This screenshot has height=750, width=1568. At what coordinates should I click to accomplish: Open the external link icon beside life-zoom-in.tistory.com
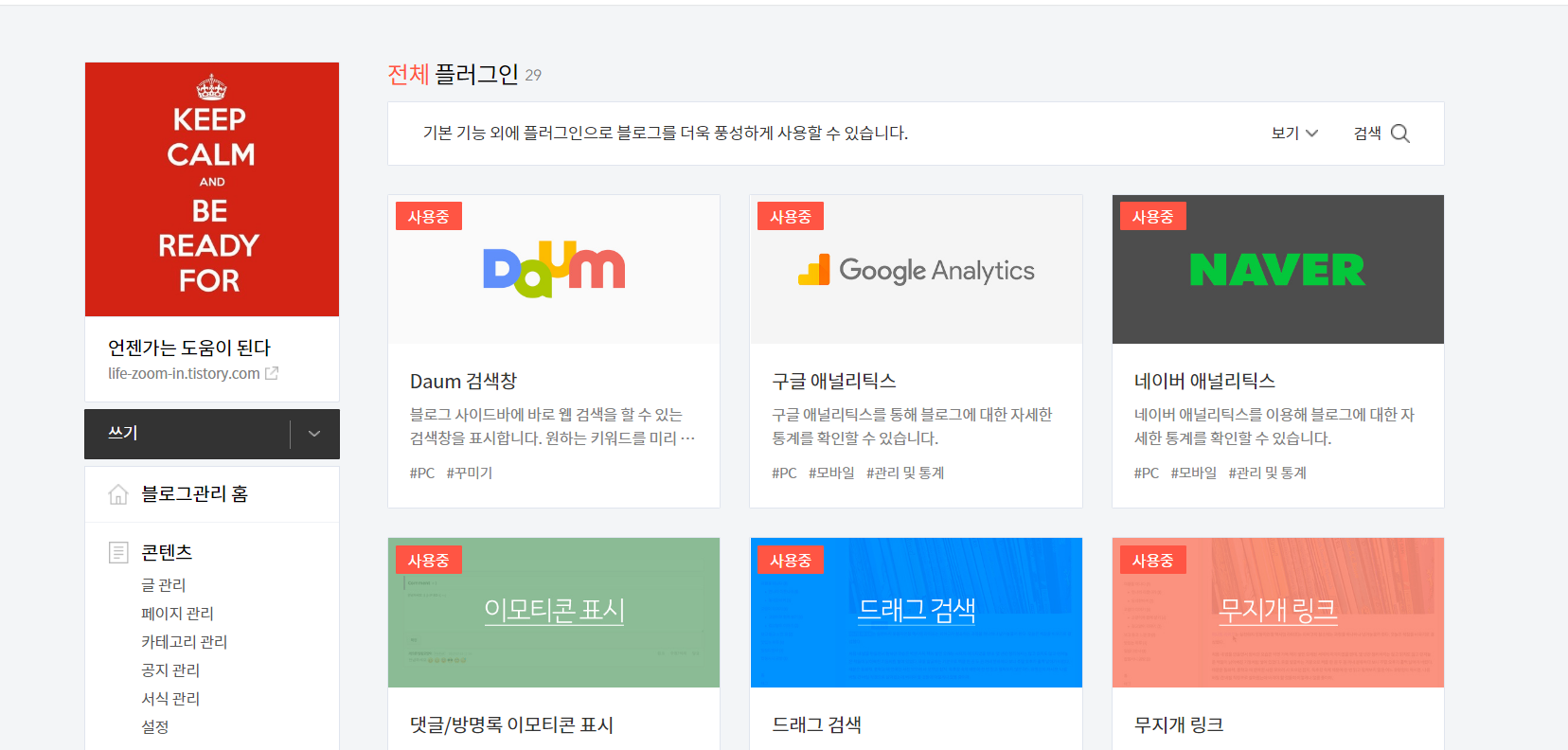tap(272, 373)
